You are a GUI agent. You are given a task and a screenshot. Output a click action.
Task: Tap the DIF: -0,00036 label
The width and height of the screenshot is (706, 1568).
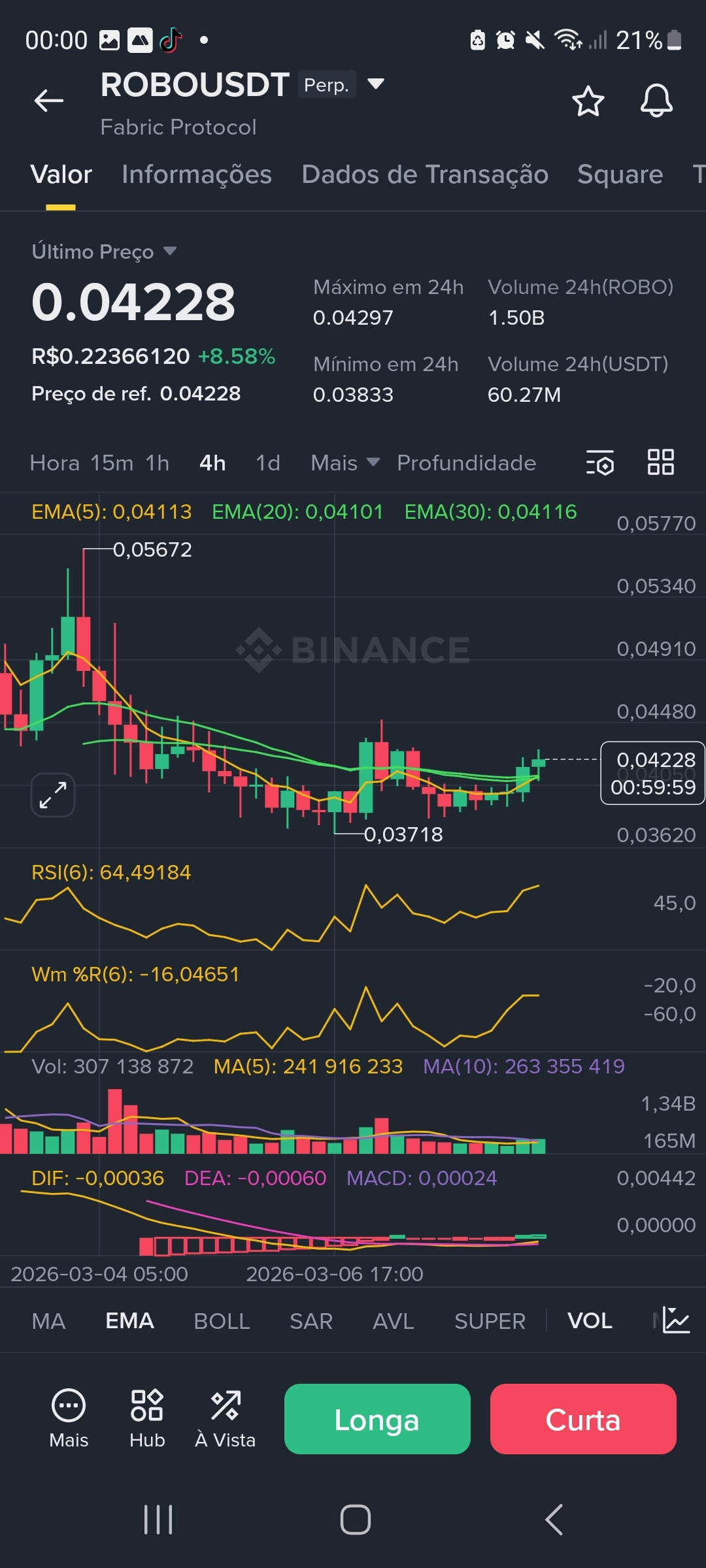97,1178
